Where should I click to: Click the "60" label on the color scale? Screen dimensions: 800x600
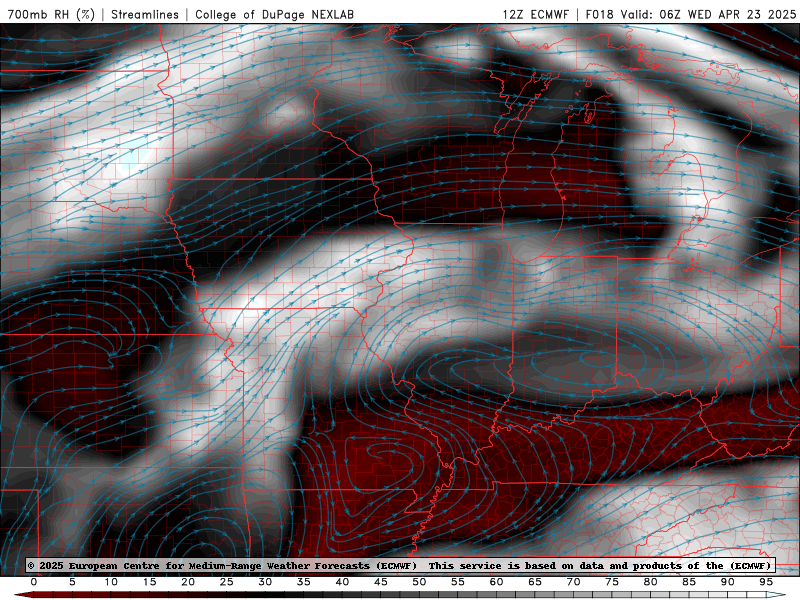496,582
